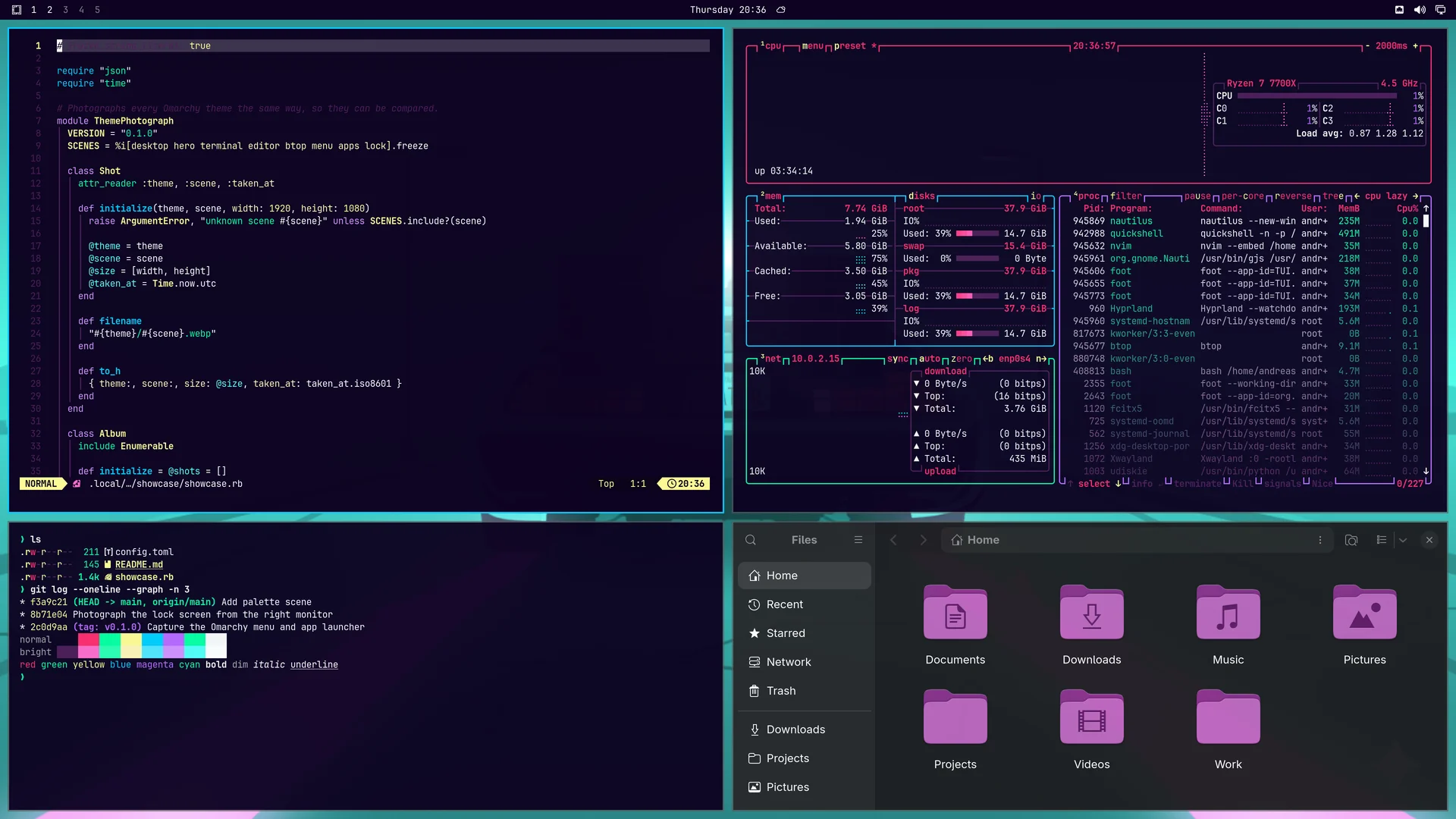Toggle btop 'reverse' sorting
Viewport: 1456px width, 819px height.
(1294, 196)
